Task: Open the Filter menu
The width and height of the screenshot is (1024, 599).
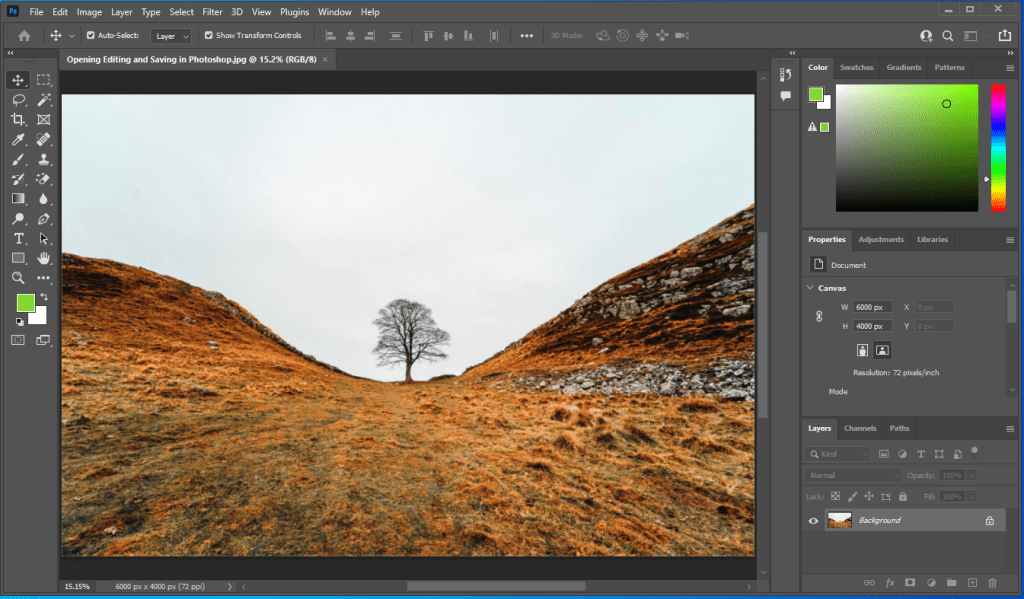Action: (x=212, y=12)
